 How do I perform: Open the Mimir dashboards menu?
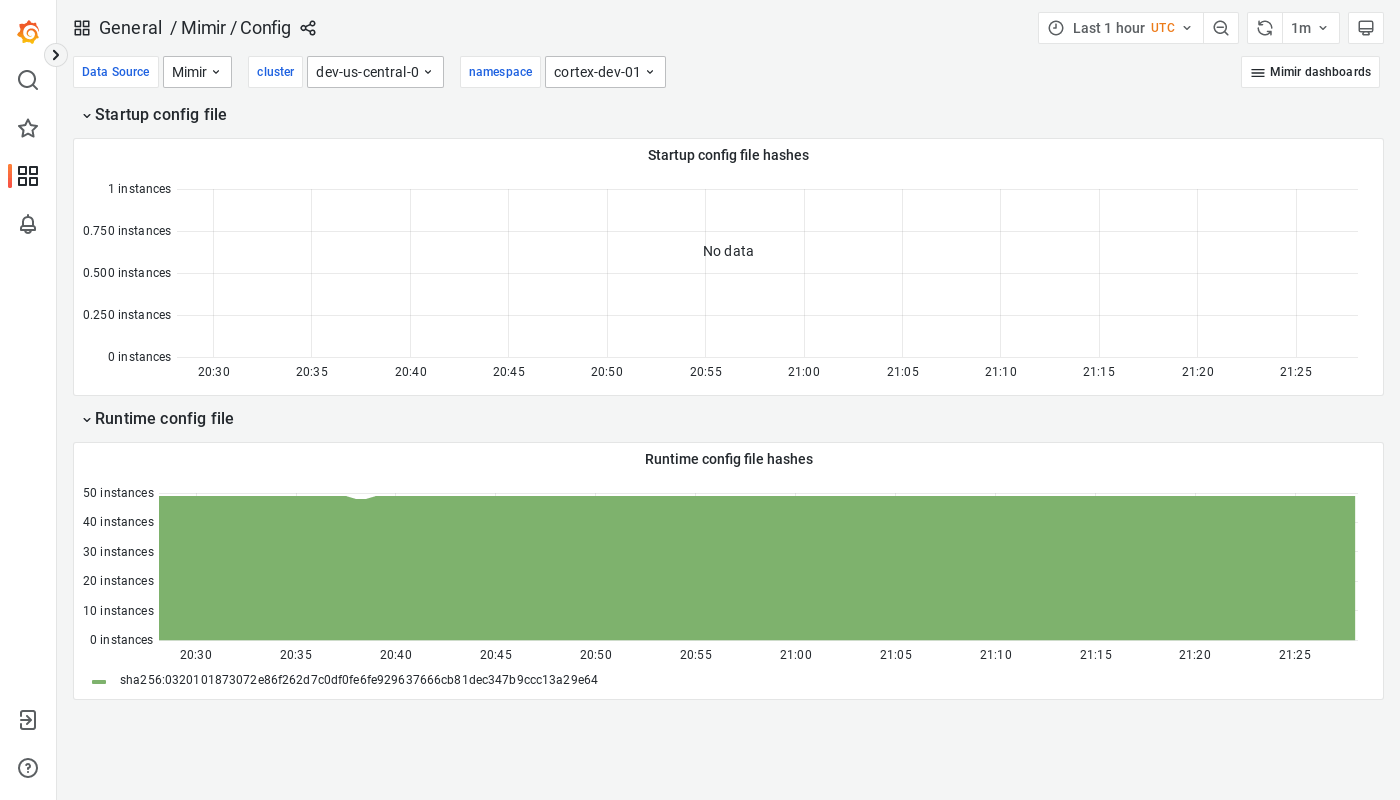point(1310,72)
